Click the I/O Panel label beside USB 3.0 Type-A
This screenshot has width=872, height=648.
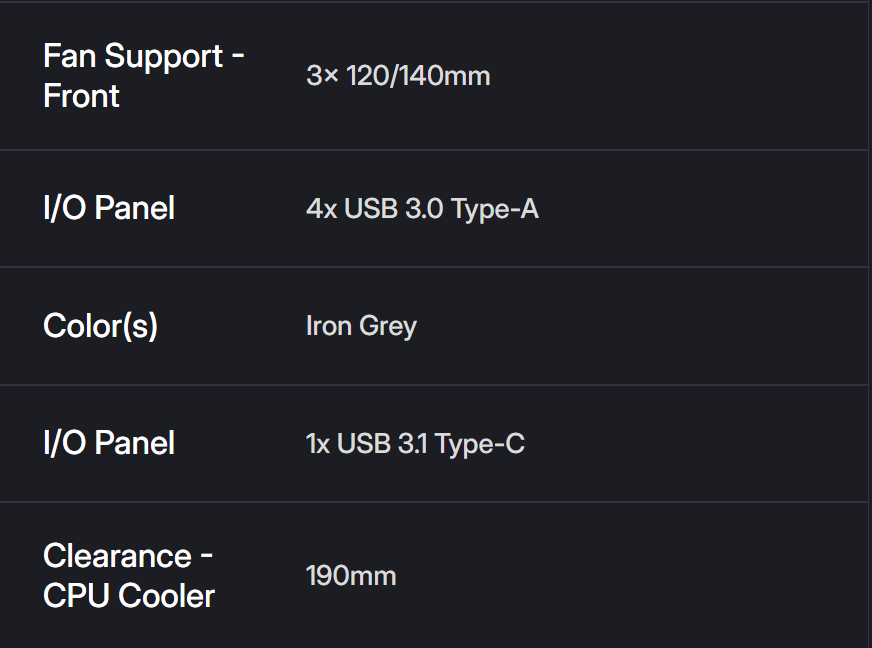point(109,208)
